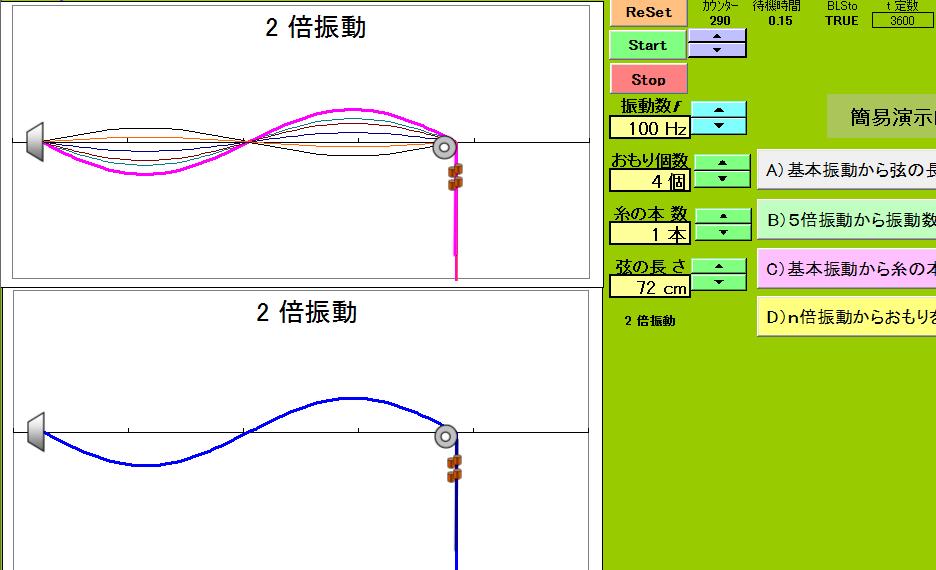Select the 1 本 thread count cell
This screenshot has width=936, height=570.
649,234
